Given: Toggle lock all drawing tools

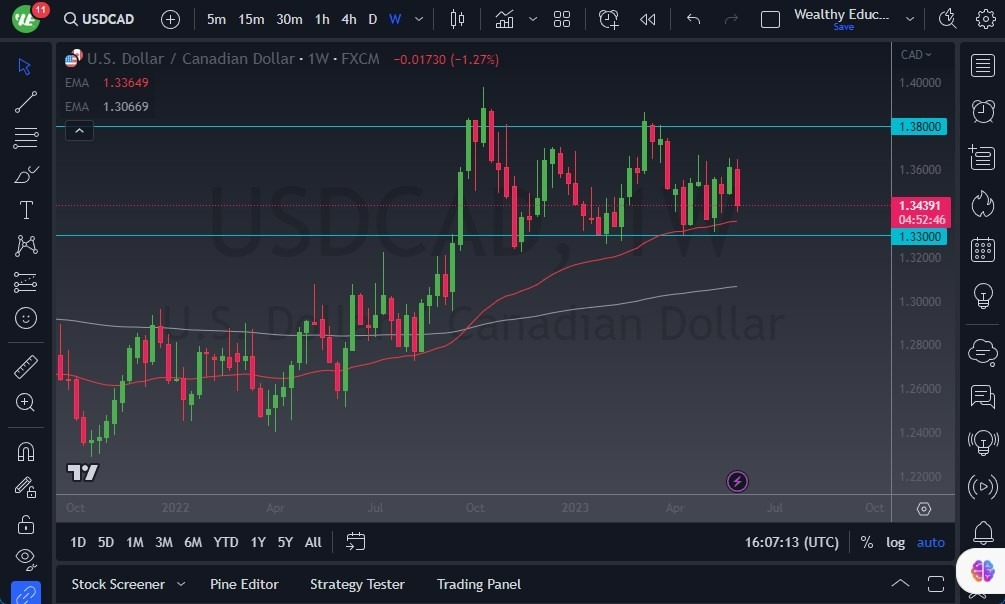Looking at the screenshot, I should pos(25,524).
